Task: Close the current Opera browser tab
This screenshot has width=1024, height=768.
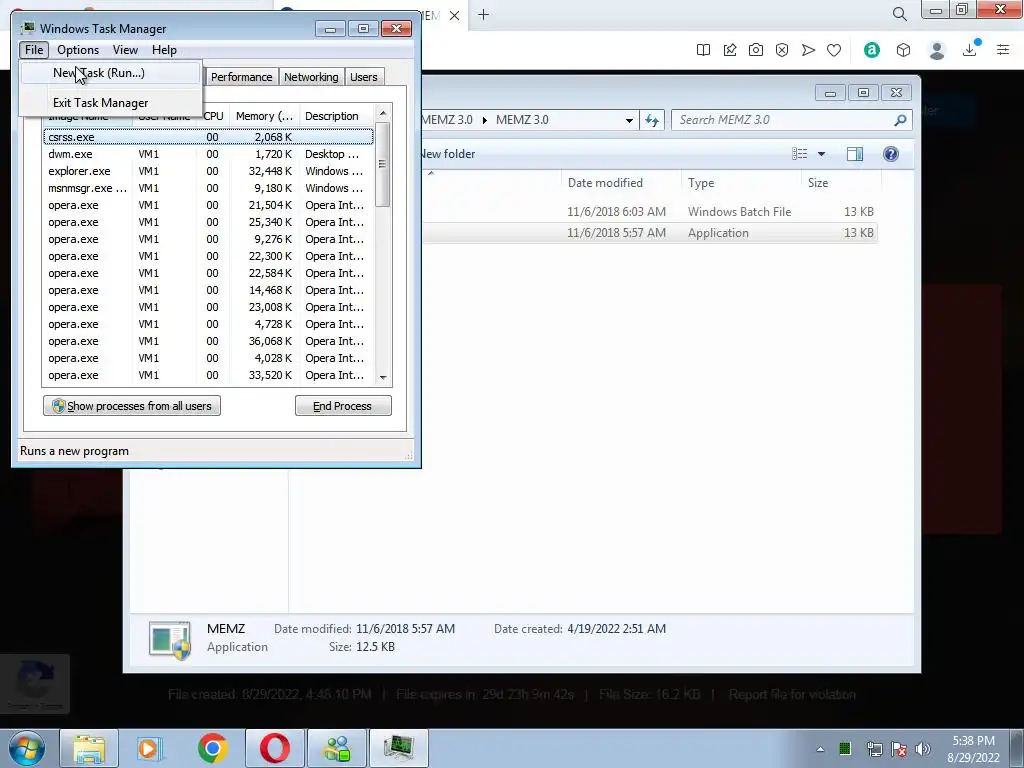Action: (x=455, y=16)
